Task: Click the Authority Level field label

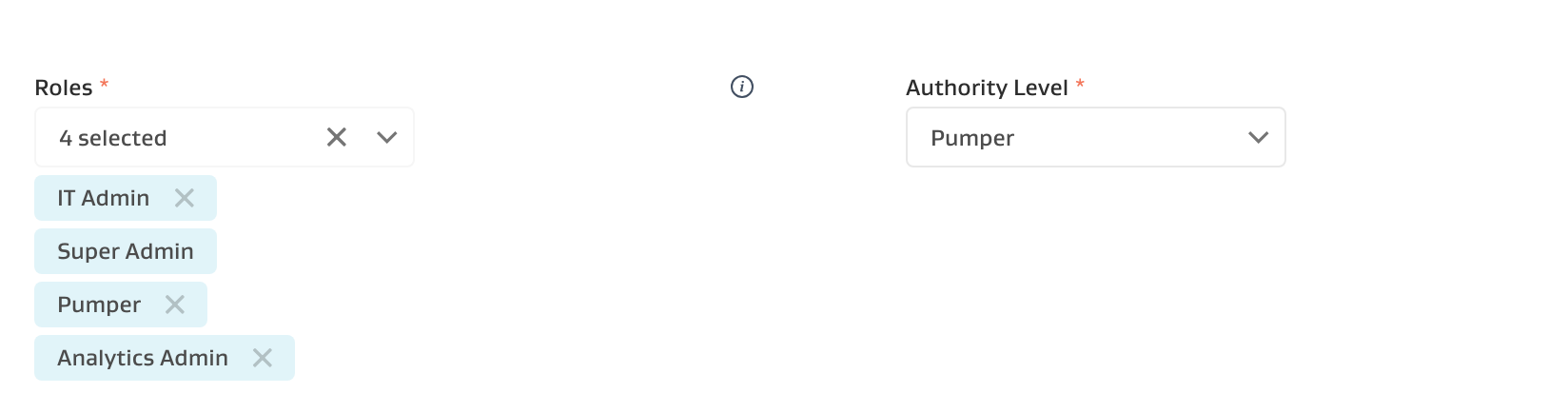Action: tap(987, 88)
